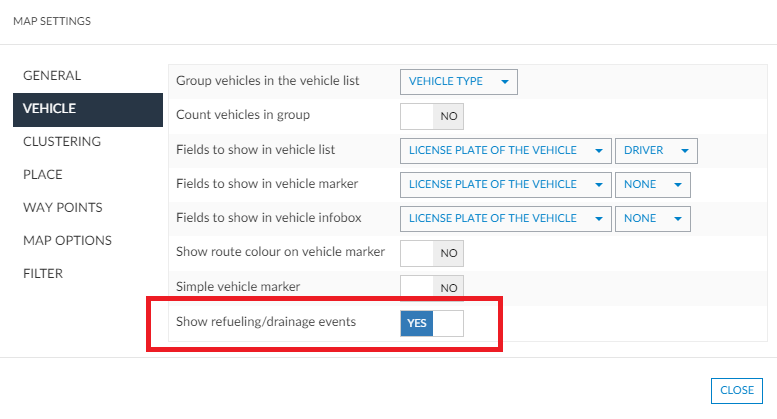Open None dropdown in vehicle infobox row
The image size is (777, 419).
[x=653, y=219]
